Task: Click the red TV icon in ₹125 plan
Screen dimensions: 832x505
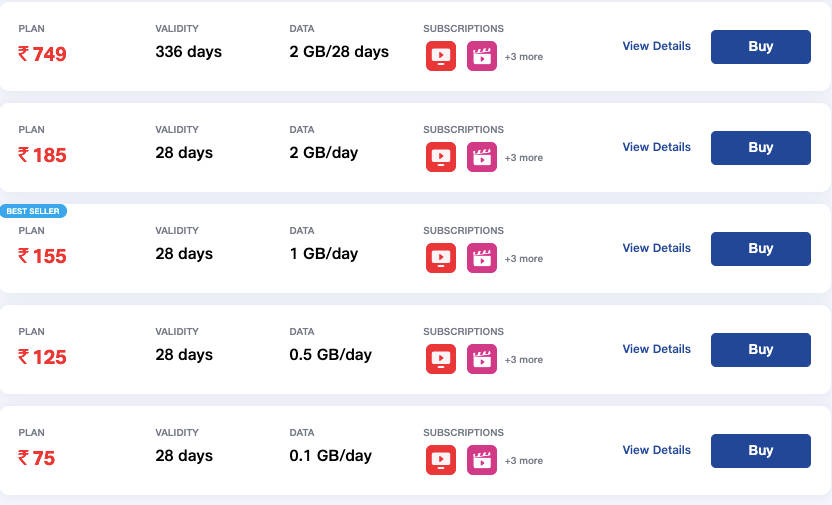Action: click(x=441, y=359)
